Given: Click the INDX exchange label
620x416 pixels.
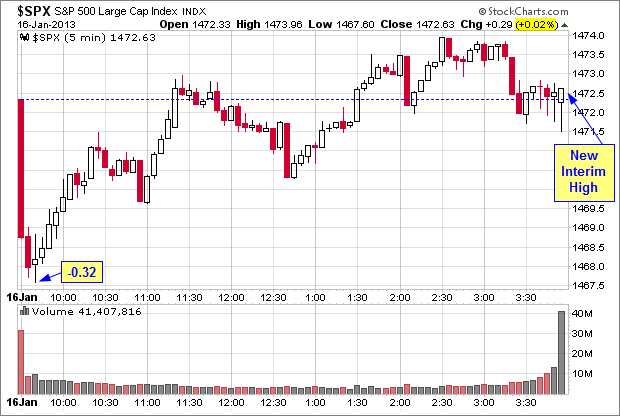Looking at the screenshot, I should click(194, 12).
